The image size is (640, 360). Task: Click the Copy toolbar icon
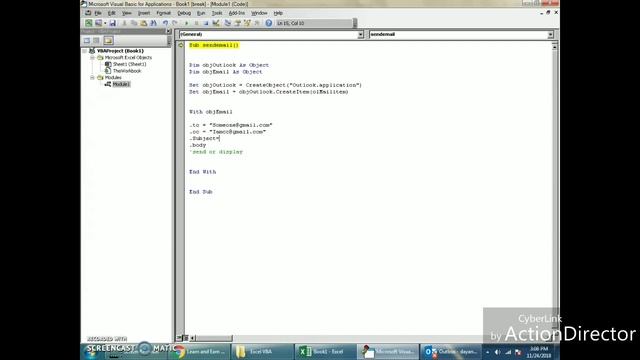tap(134, 23)
